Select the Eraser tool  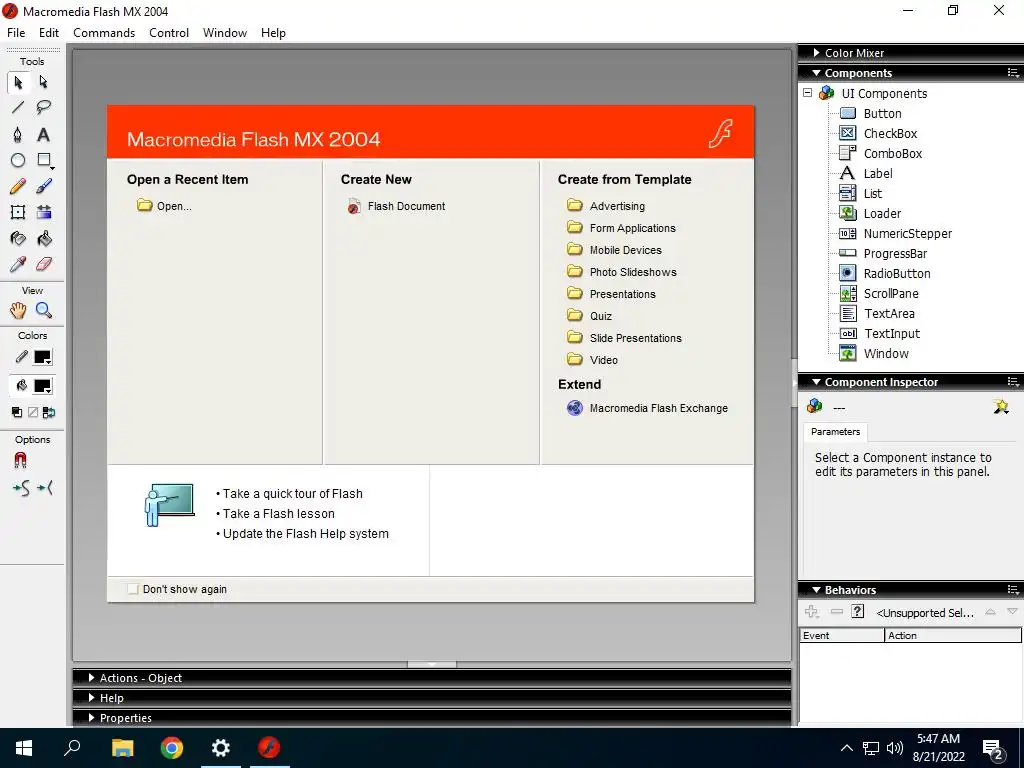[44, 264]
